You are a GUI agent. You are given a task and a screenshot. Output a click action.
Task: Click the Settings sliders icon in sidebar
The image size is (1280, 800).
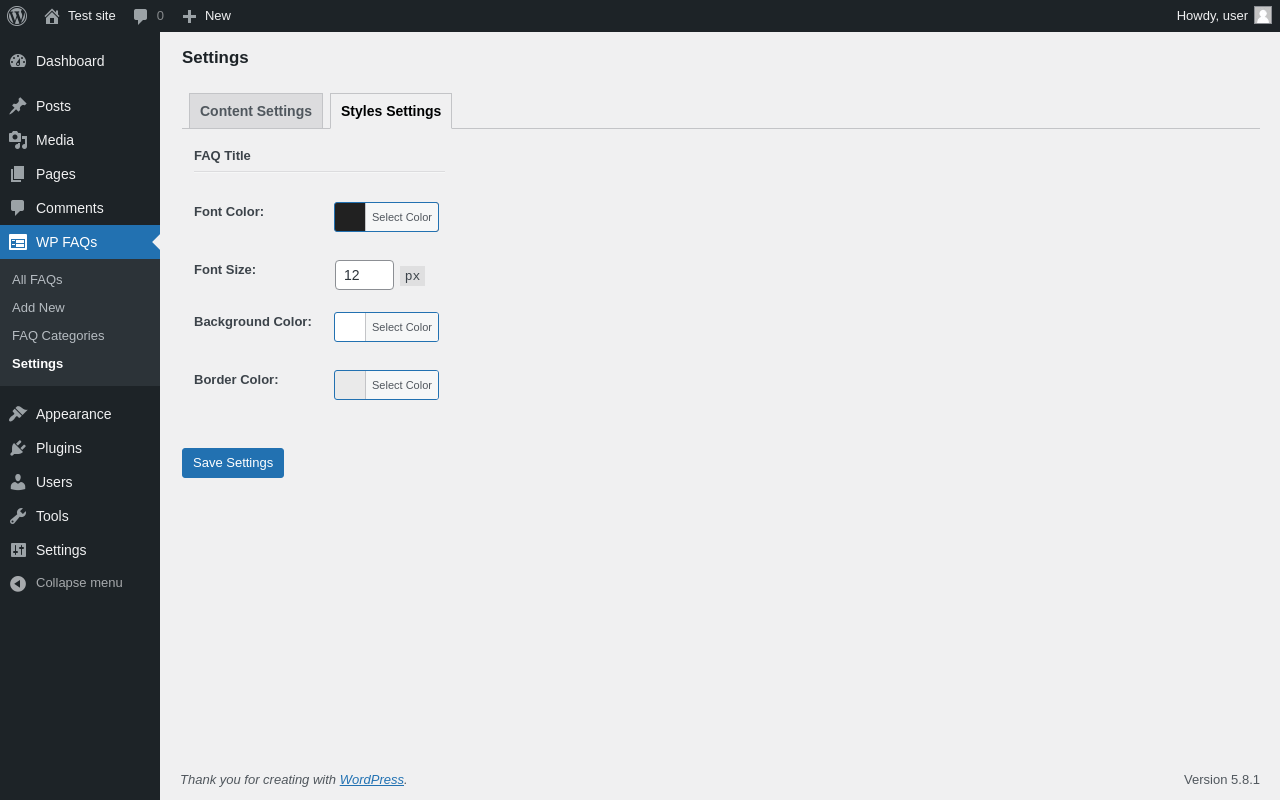tap(18, 550)
